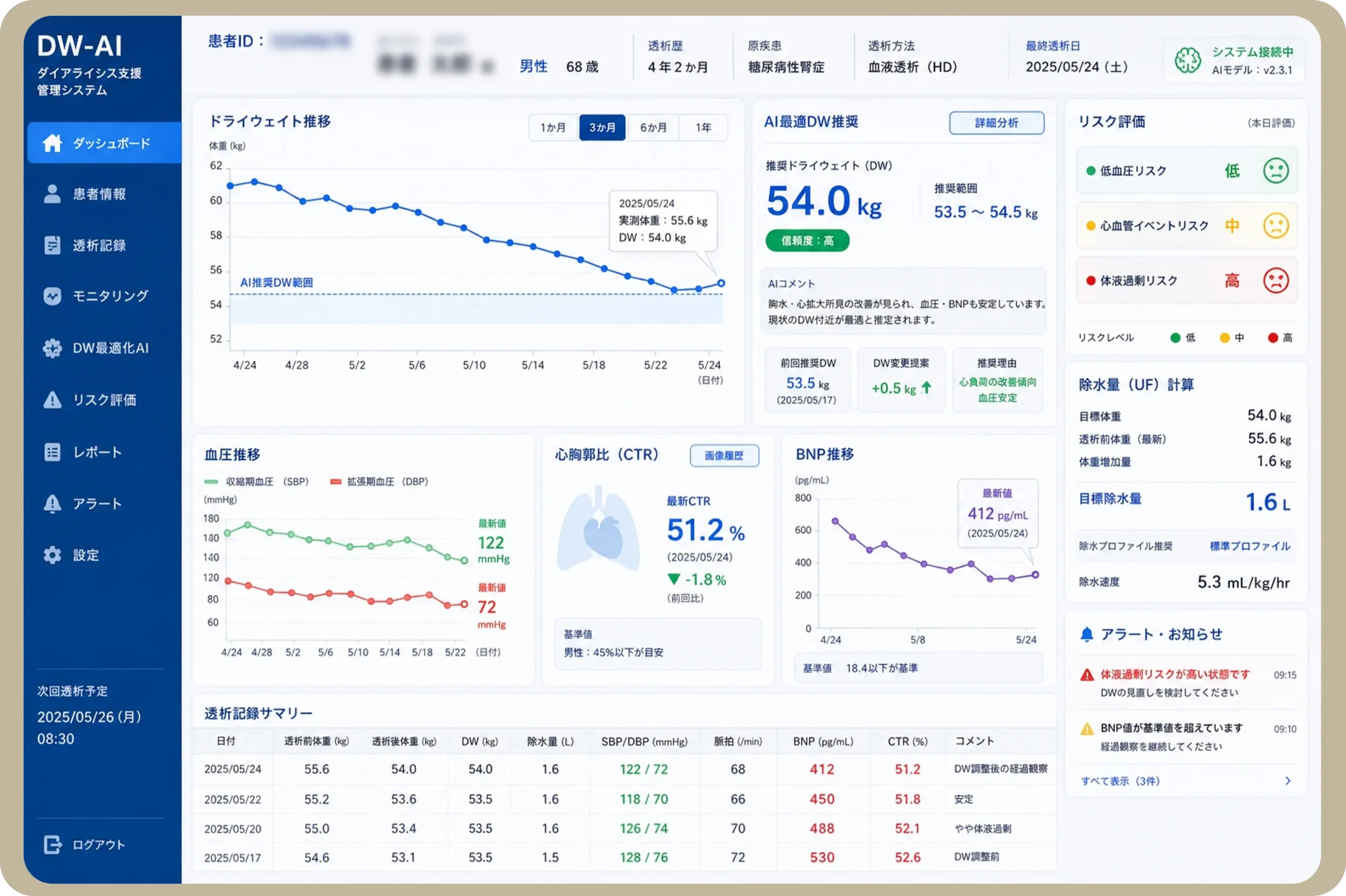Click the last point of BNP chart
Screen dimensions: 1346x896
(x=1035, y=575)
